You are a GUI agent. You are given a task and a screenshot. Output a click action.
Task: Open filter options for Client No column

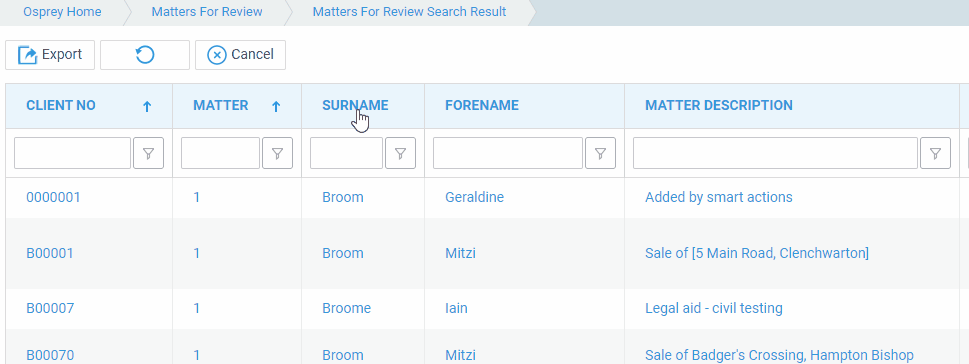point(148,153)
